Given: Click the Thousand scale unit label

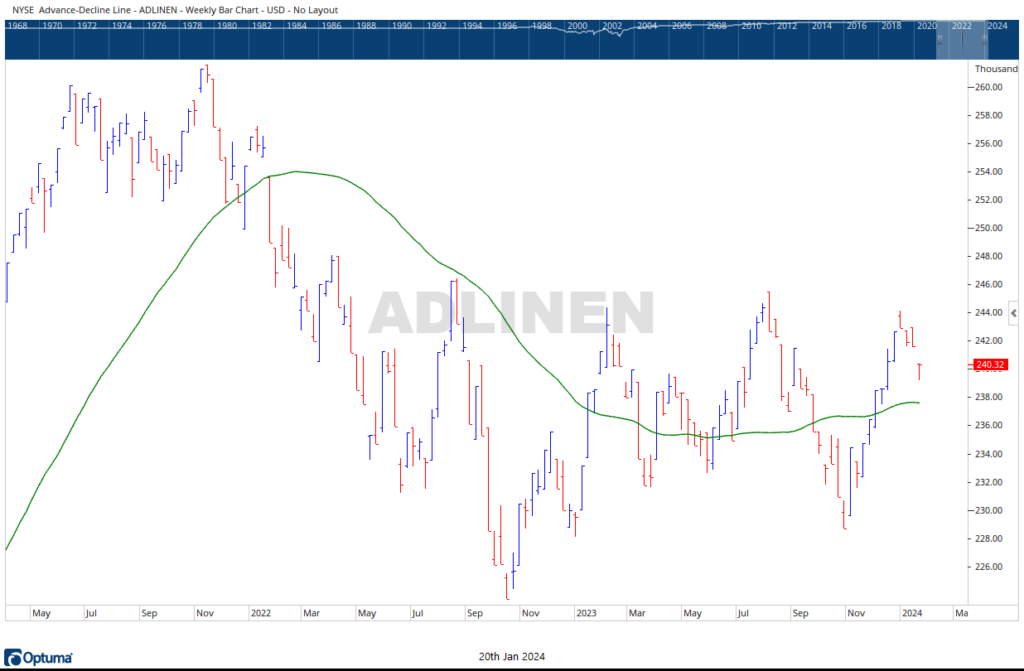Looking at the screenshot, I should [x=996, y=69].
